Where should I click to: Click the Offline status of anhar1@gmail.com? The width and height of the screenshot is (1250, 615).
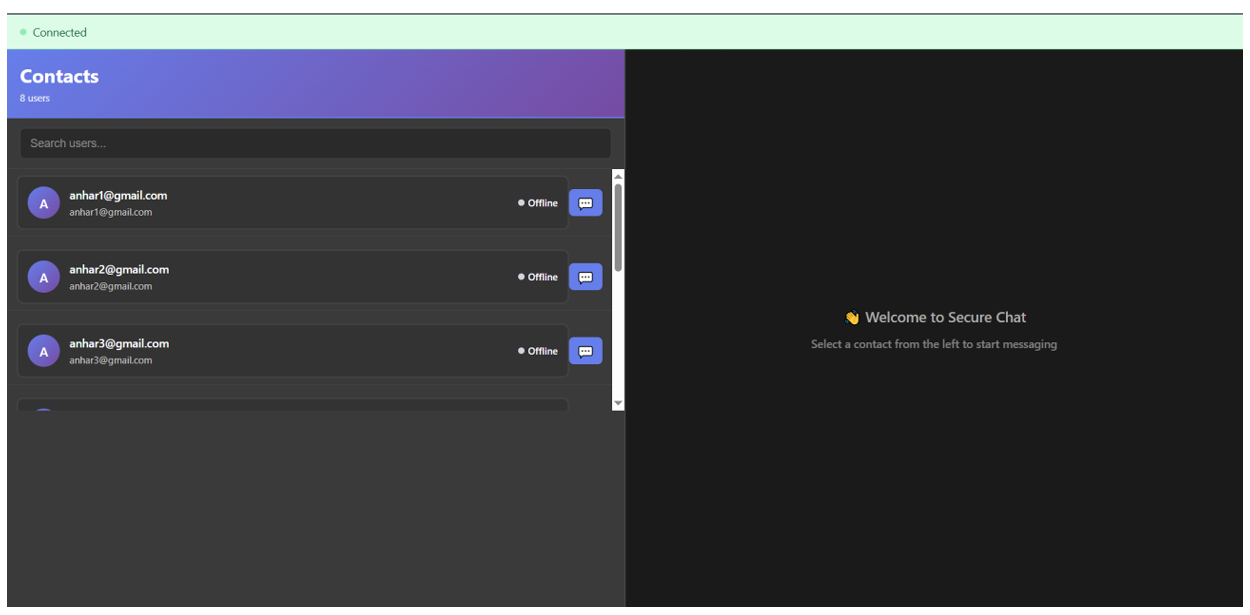pyautogui.click(x=538, y=203)
